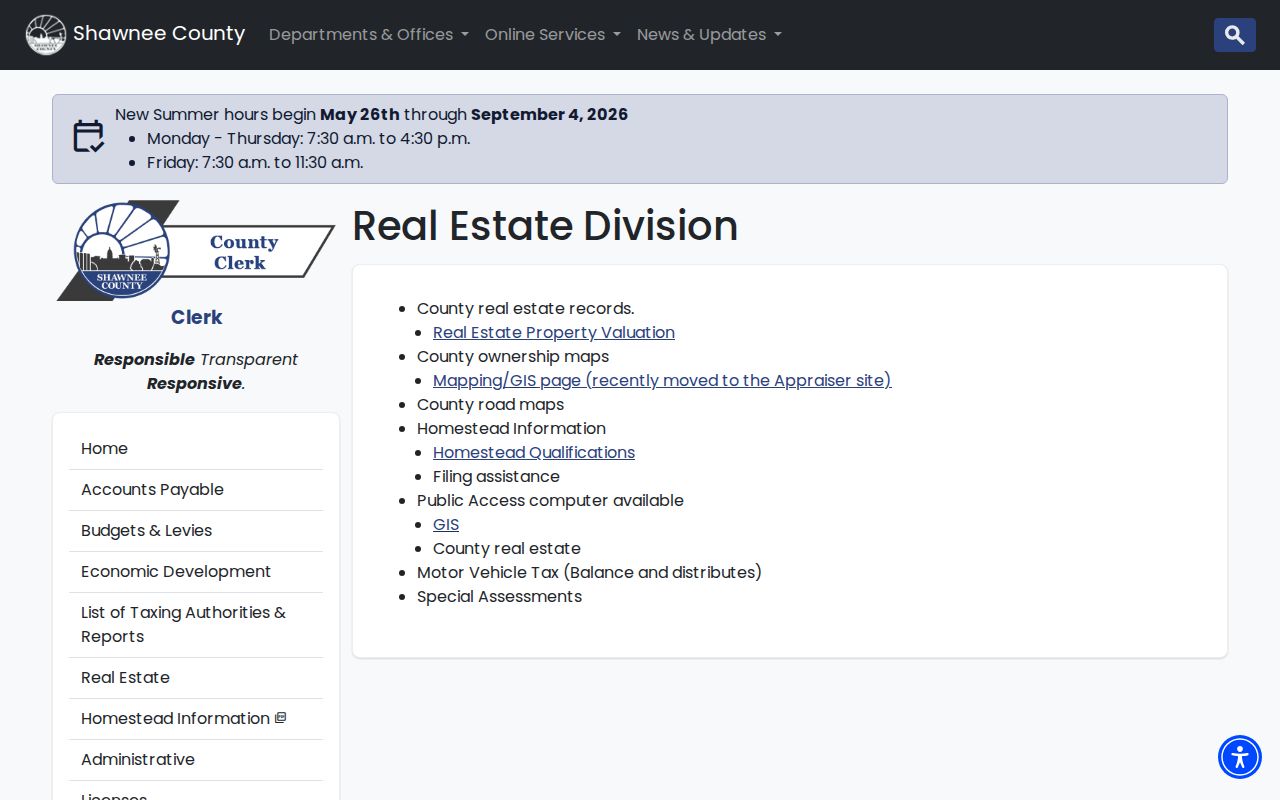
Task: Click 'County ownership maps' list item
Action: [x=513, y=356]
